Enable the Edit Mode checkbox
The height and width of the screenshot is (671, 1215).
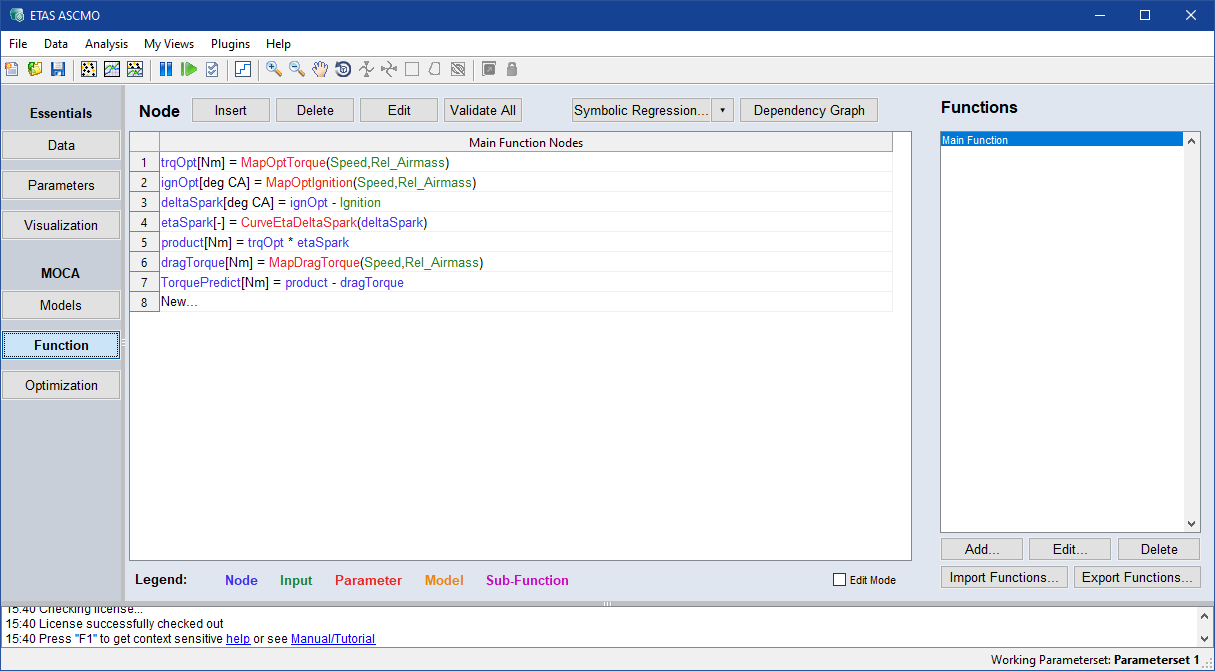click(839, 580)
